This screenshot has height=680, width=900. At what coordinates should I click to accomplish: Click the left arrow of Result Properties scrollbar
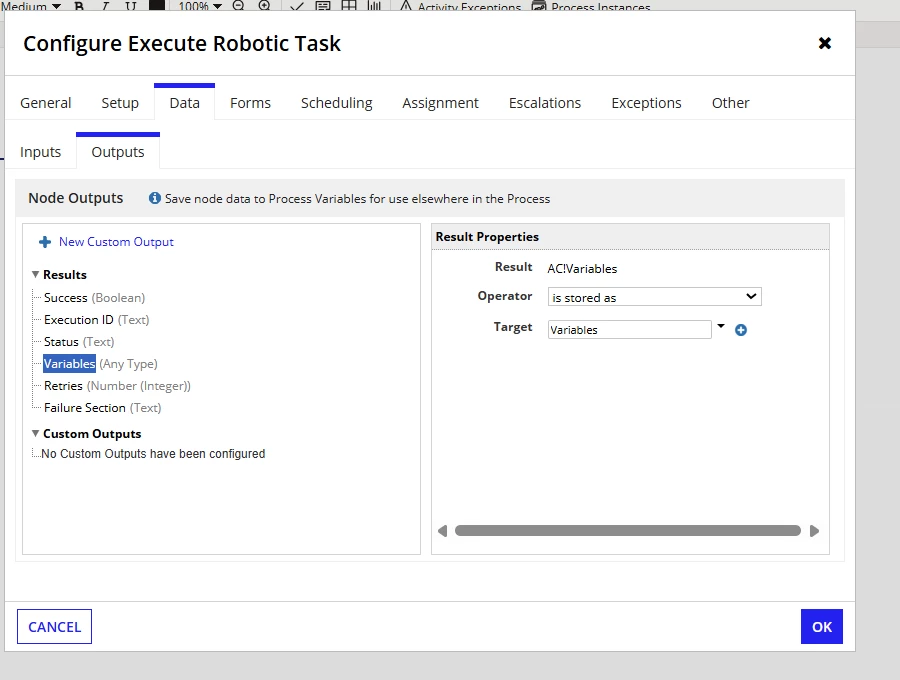click(442, 531)
